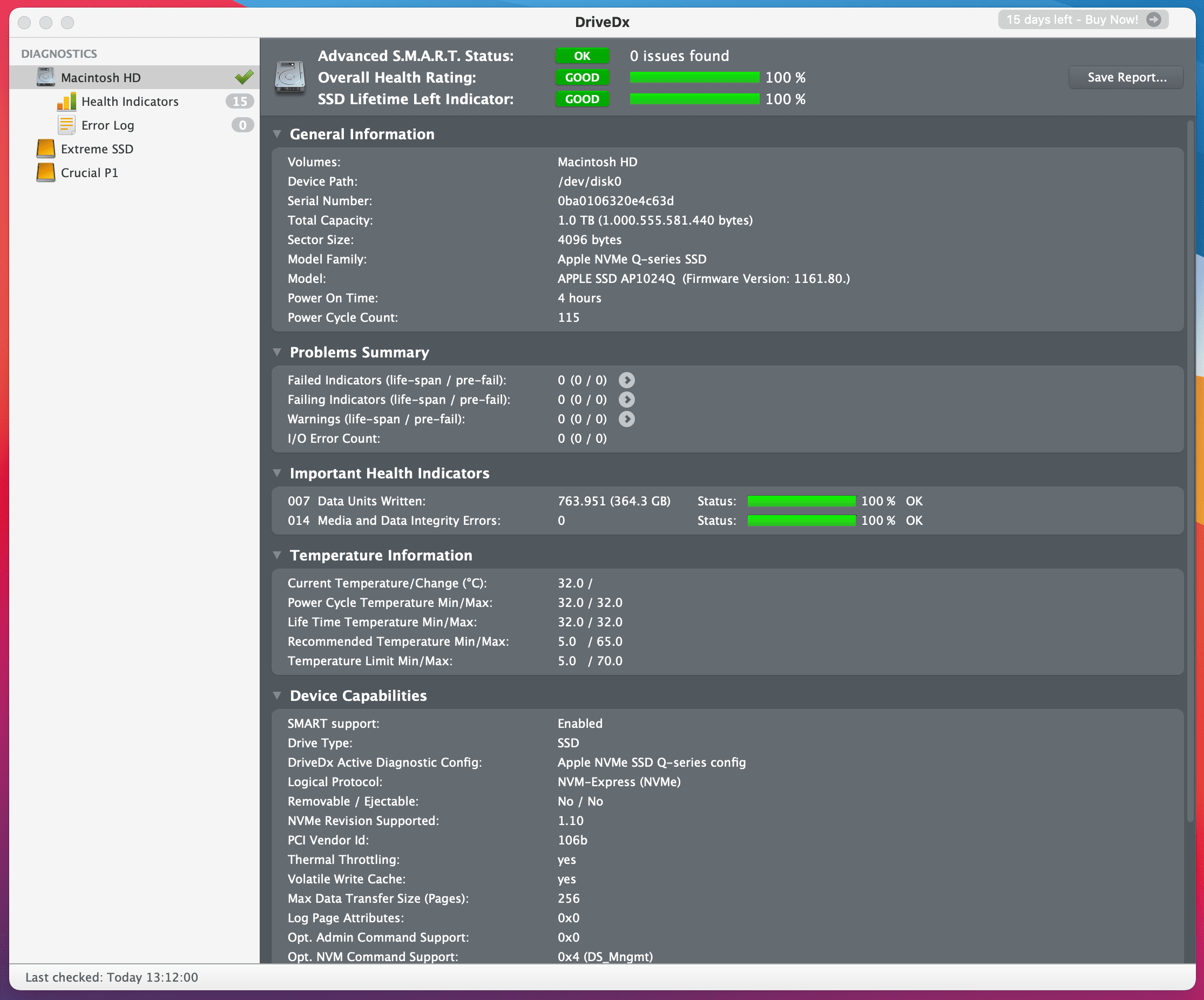Click the Apple NVMe Q-series SSD model family
Viewport: 1204px width, 1000px height.
tap(632, 259)
